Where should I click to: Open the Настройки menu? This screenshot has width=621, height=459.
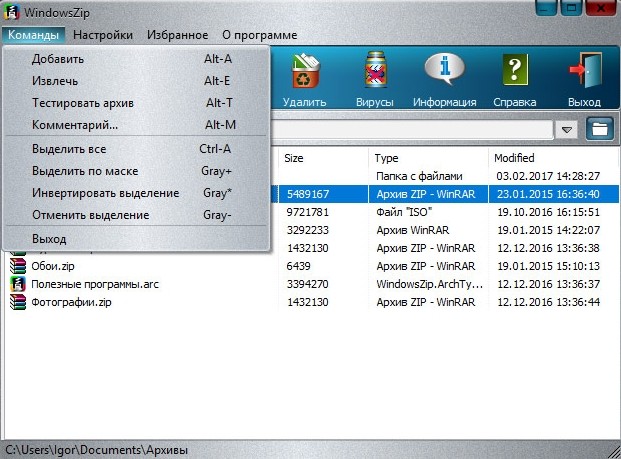point(103,35)
